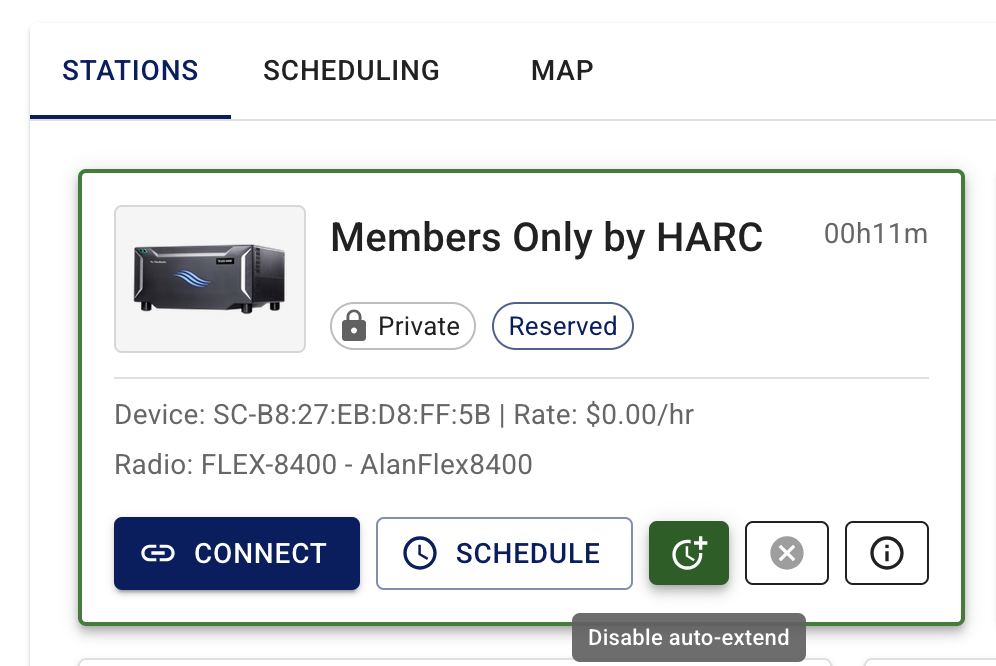The height and width of the screenshot is (666, 996).
Task: Cancel reservation using the gray X button
Action: click(x=786, y=553)
